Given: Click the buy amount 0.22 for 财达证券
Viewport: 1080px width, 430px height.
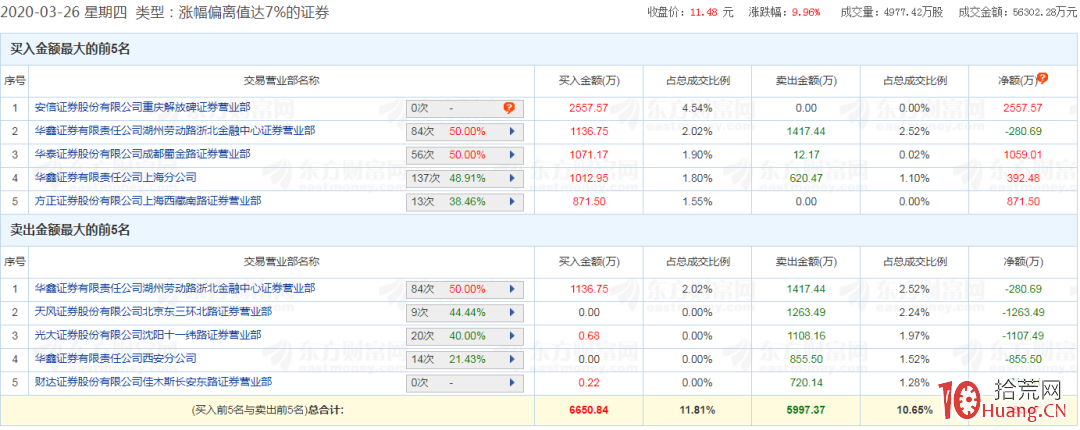Looking at the screenshot, I should click(x=589, y=383).
